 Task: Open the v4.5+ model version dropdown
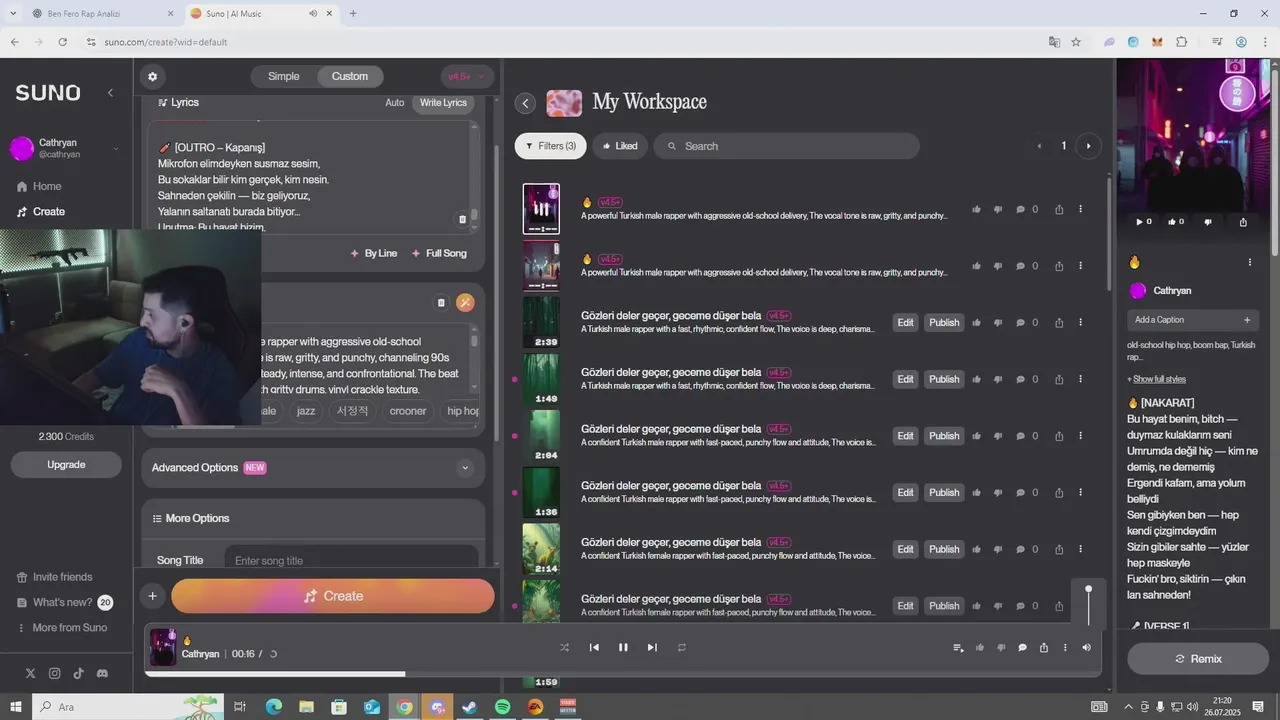(x=467, y=76)
